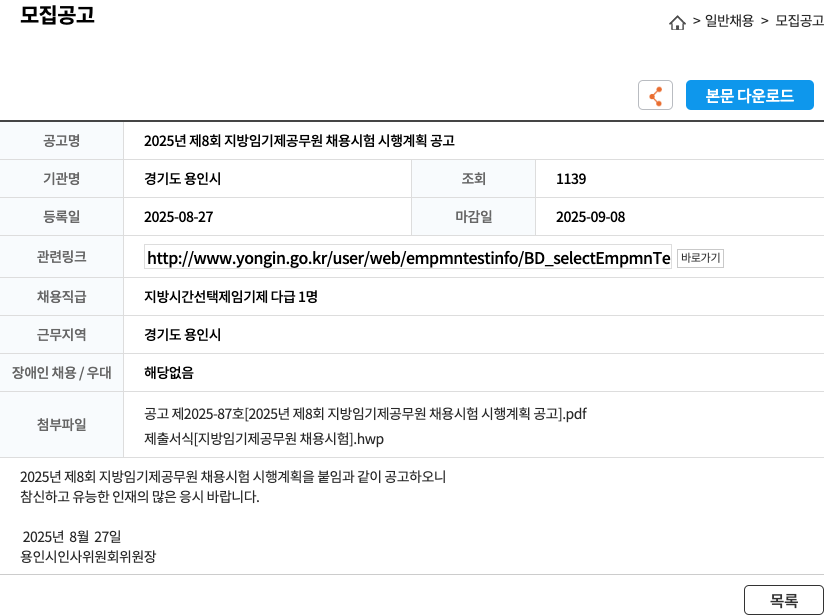Screen dimensions: 824x616
Task: Click the 공고명 label cell
Action: 61,141
